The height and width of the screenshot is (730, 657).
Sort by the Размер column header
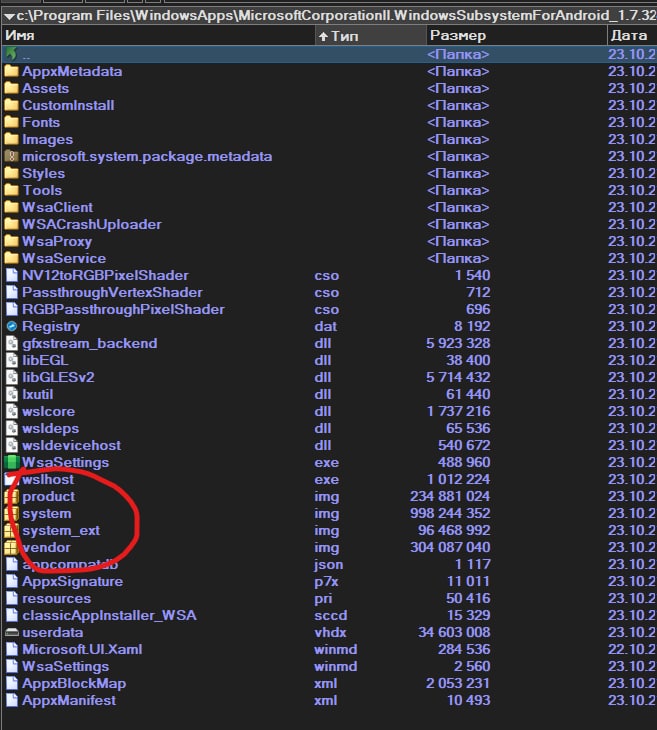516,35
